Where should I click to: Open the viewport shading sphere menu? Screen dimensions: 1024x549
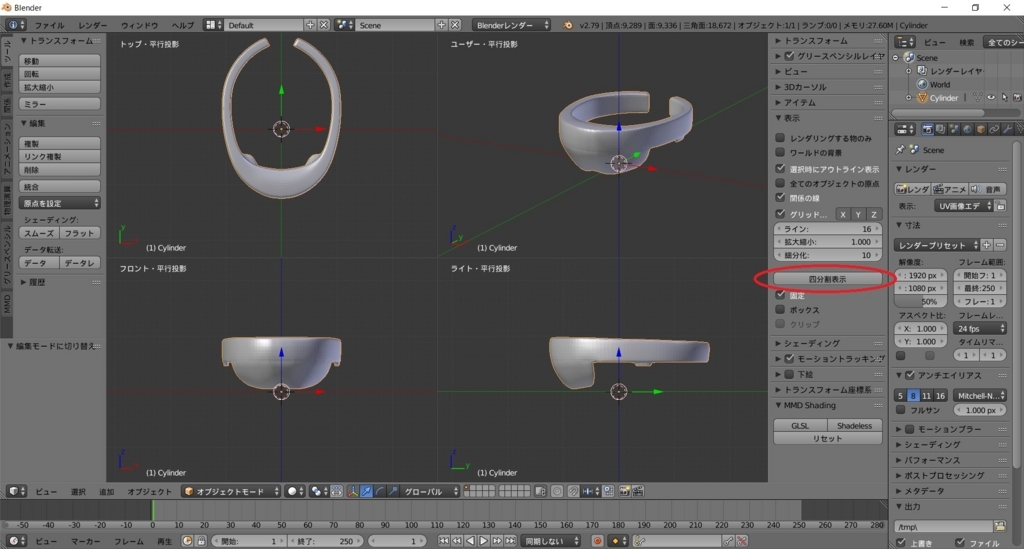[296, 491]
